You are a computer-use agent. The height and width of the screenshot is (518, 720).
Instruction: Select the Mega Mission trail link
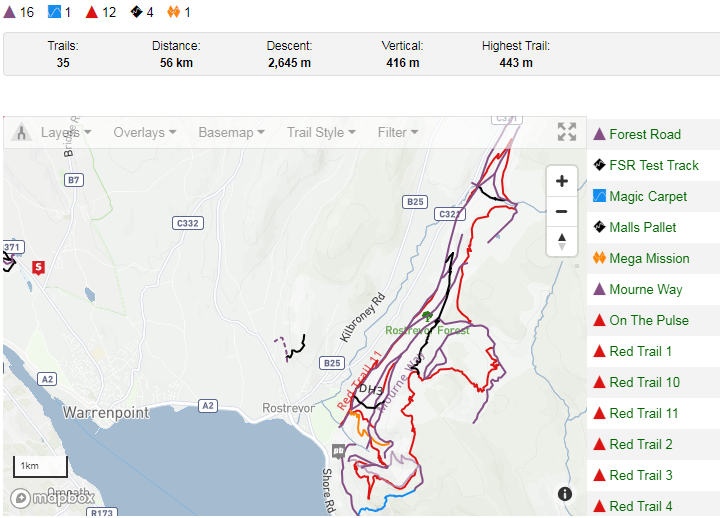coord(649,258)
